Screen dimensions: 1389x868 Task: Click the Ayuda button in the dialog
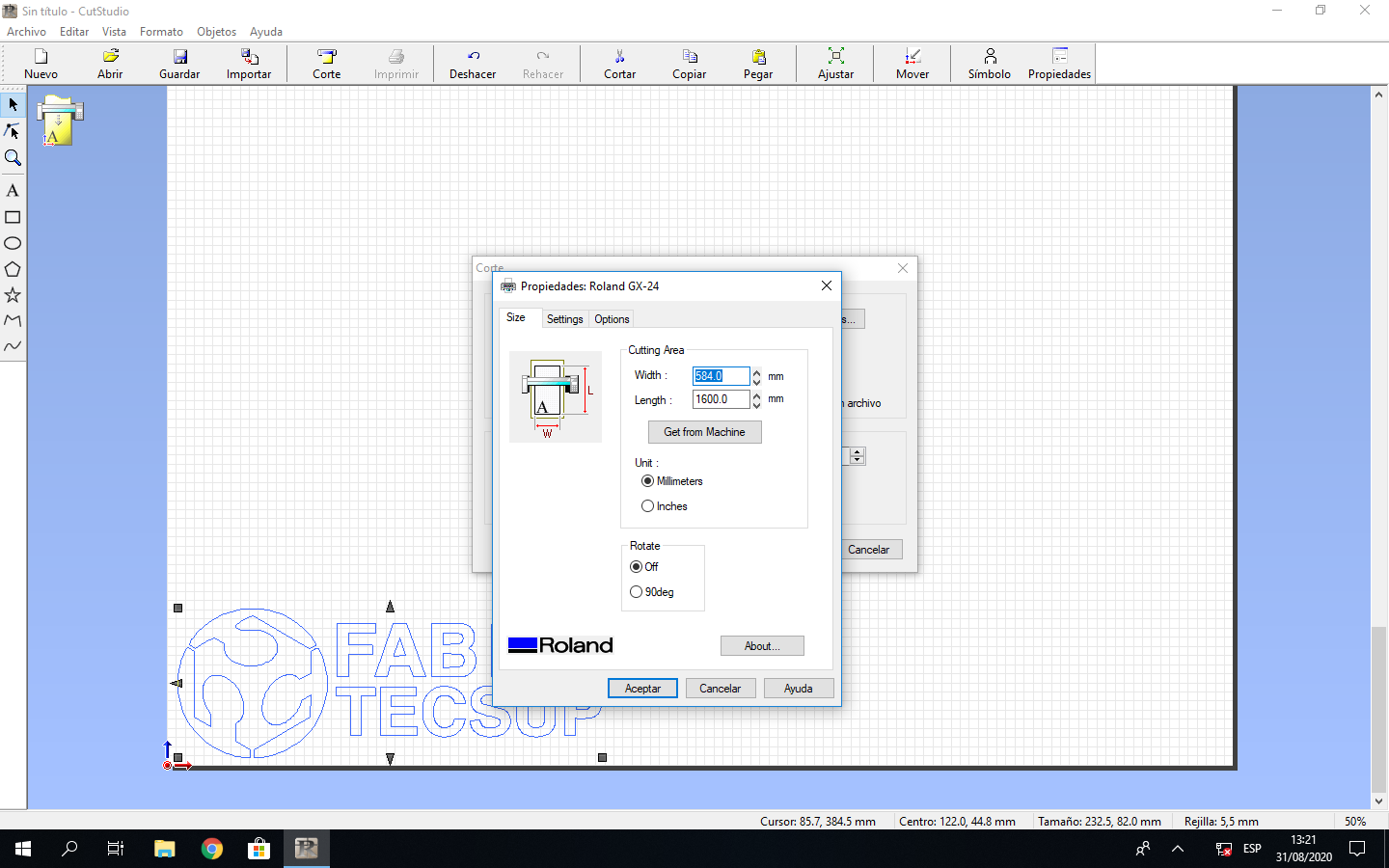coord(799,689)
